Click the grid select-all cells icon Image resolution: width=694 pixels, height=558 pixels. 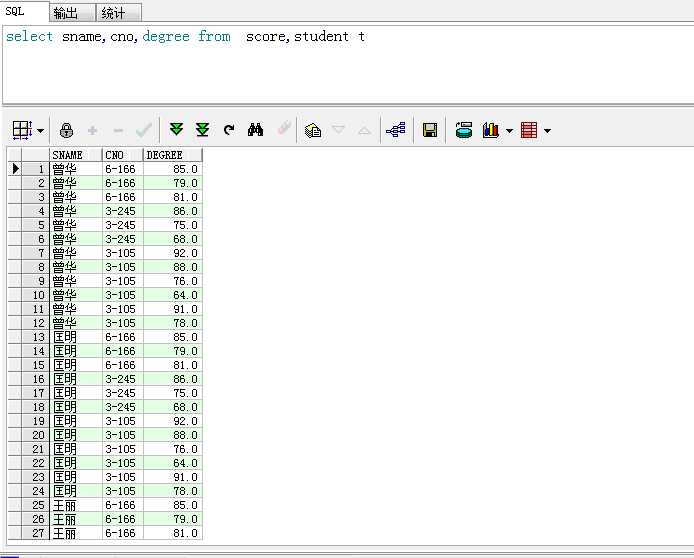[22, 131]
